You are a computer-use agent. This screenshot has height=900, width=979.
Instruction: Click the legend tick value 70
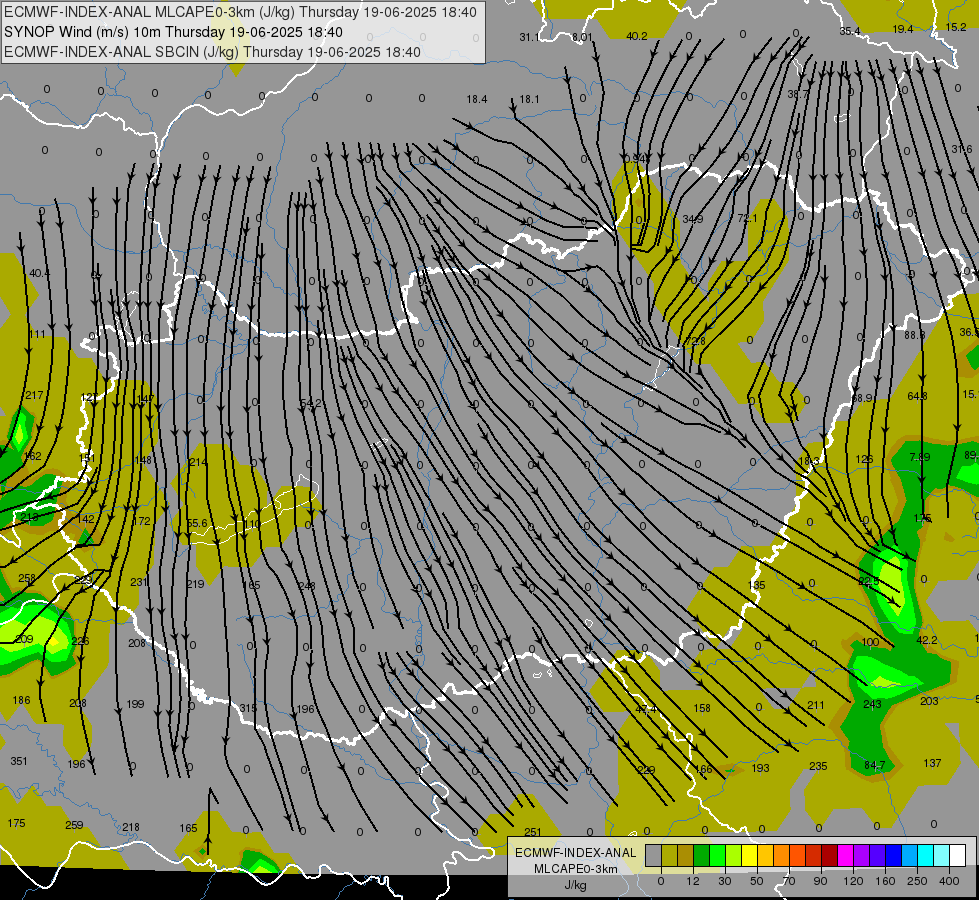tap(789, 881)
